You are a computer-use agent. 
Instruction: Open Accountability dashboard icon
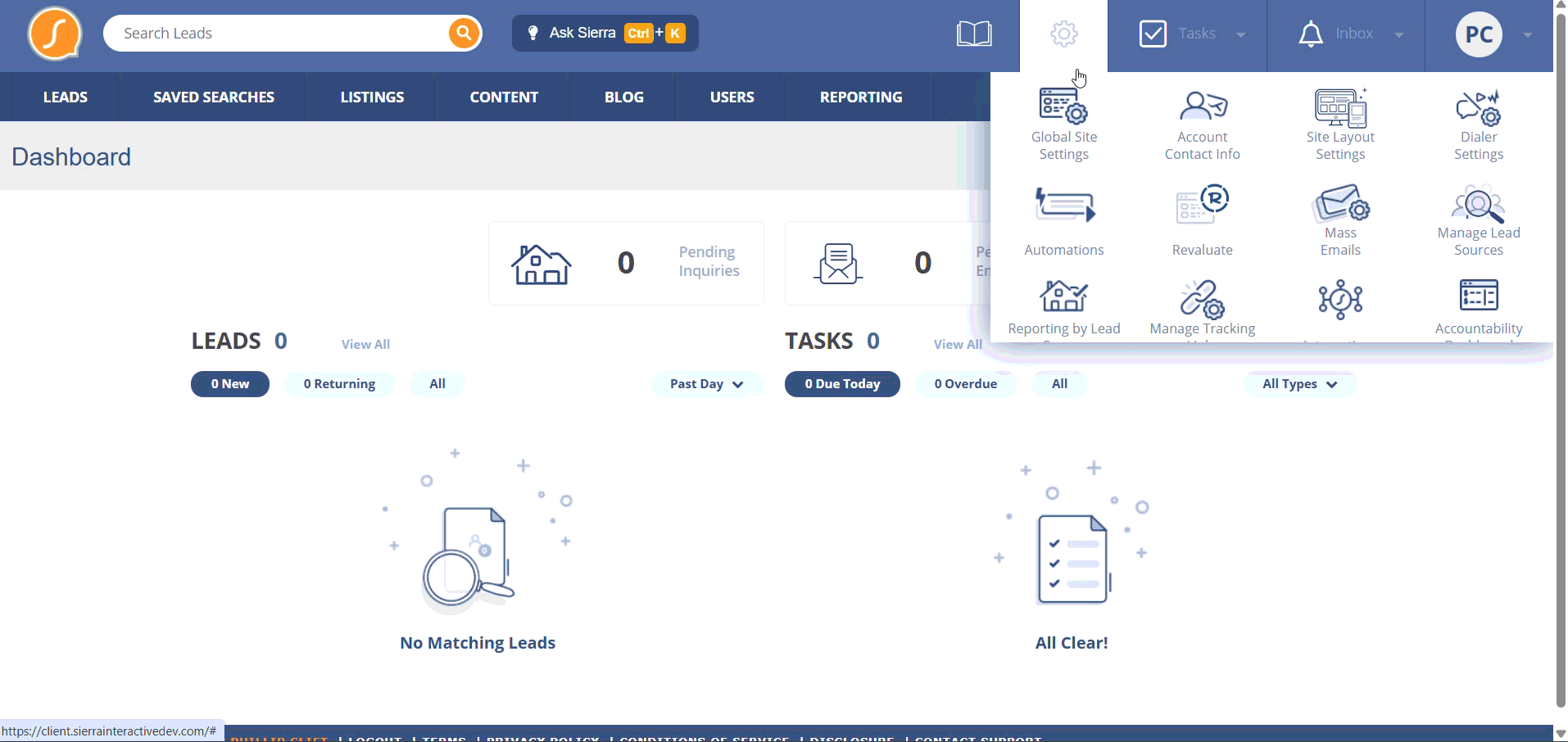(x=1479, y=295)
